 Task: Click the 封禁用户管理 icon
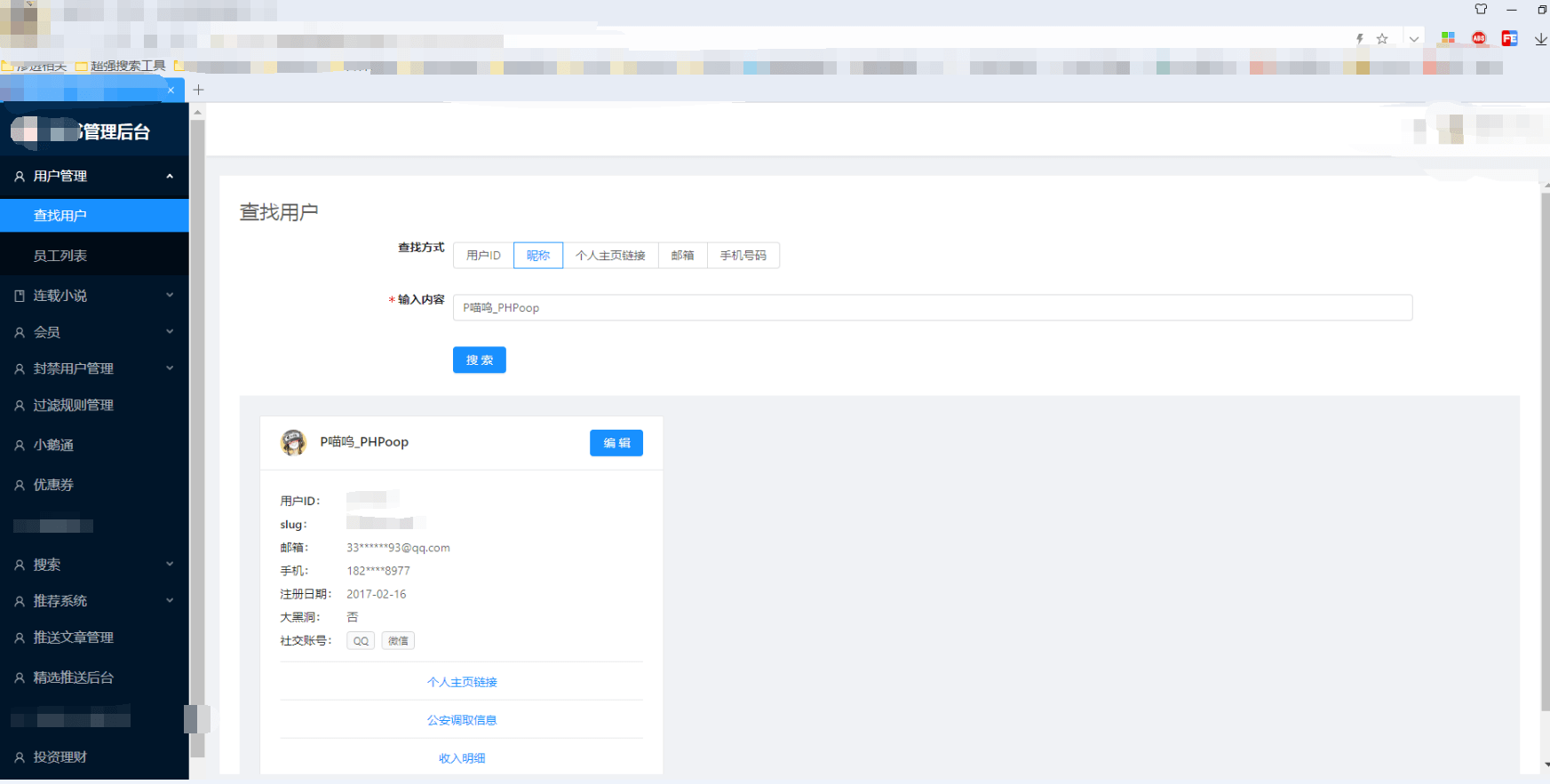[20, 368]
